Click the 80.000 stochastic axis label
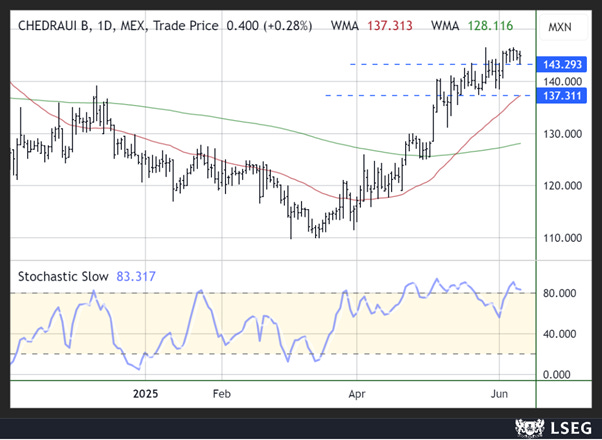The width and height of the screenshot is (602, 440). 559,293
